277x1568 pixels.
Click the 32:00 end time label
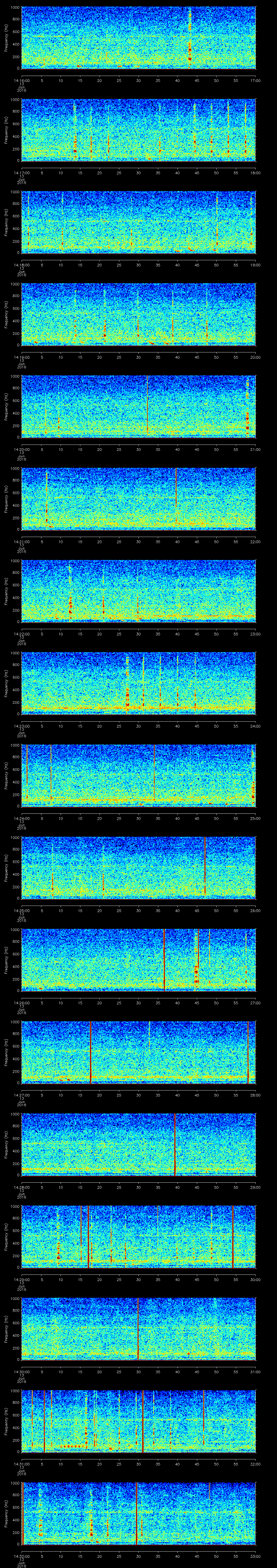click(x=255, y=1464)
